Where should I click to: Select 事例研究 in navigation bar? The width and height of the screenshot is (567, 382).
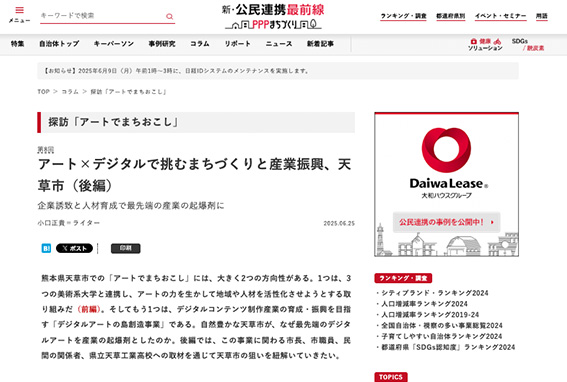point(162,44)
